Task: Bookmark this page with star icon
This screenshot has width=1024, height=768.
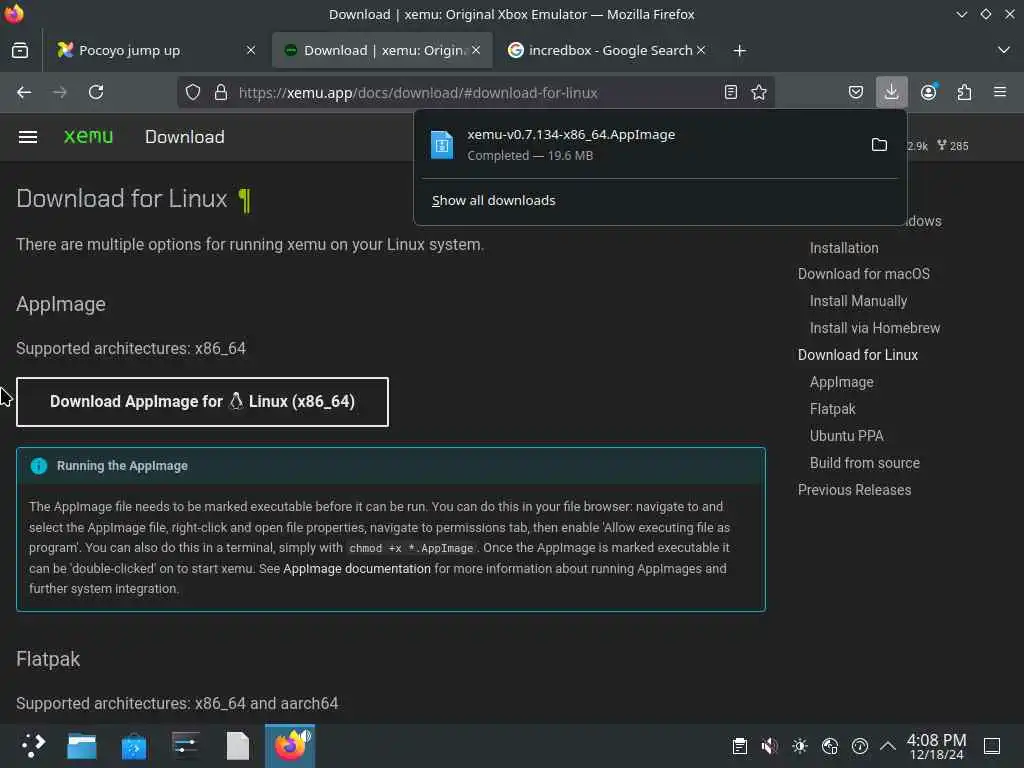Action: pyautogui.click(x=759, y=92)
